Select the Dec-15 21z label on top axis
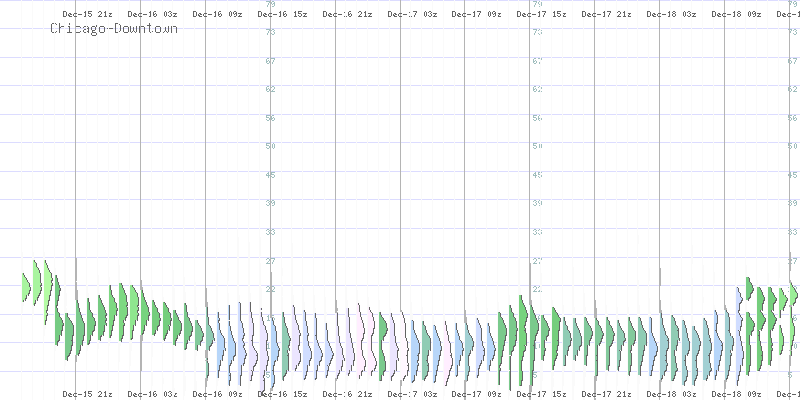 click(87, 15)
